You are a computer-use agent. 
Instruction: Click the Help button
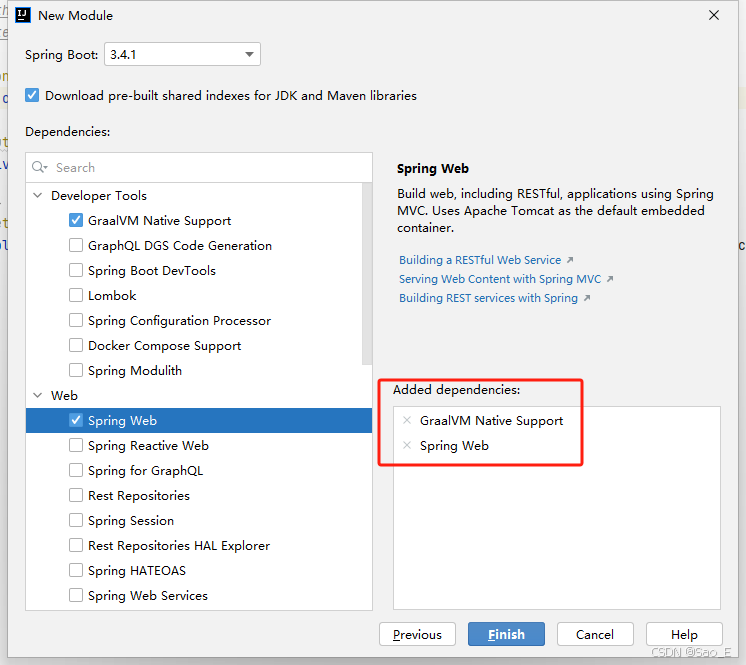[684, 634]
